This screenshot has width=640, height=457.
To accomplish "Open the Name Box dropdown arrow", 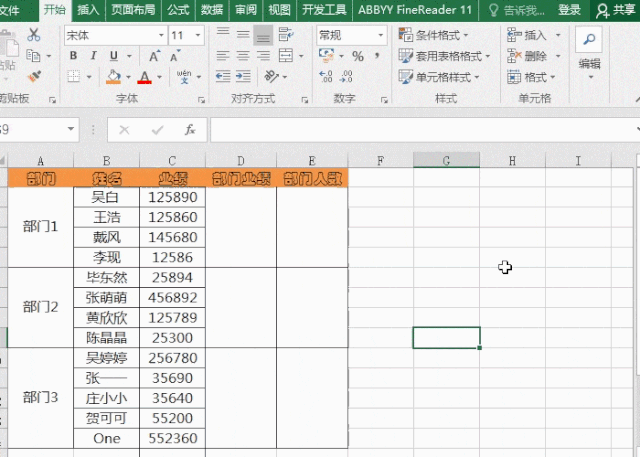I will [x=71, y=129].
